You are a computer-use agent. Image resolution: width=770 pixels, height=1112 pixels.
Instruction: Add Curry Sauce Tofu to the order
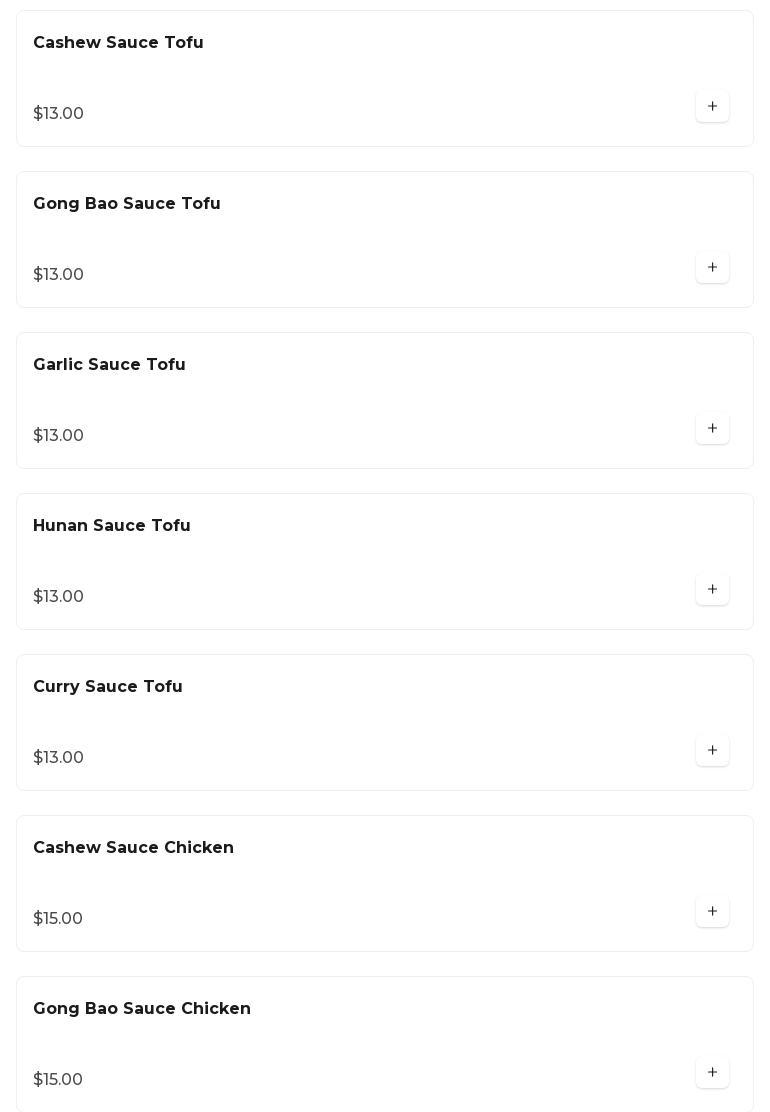(x=712, y=751)
